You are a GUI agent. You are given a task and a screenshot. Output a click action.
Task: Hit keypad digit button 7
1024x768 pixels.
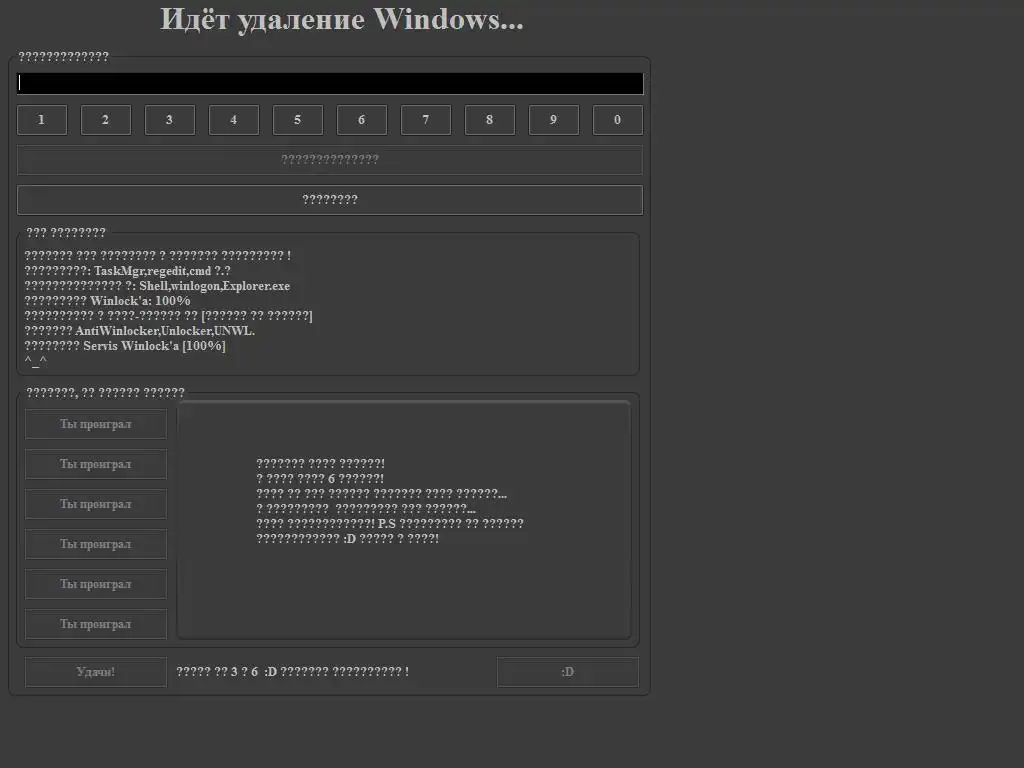coord(426,120)
